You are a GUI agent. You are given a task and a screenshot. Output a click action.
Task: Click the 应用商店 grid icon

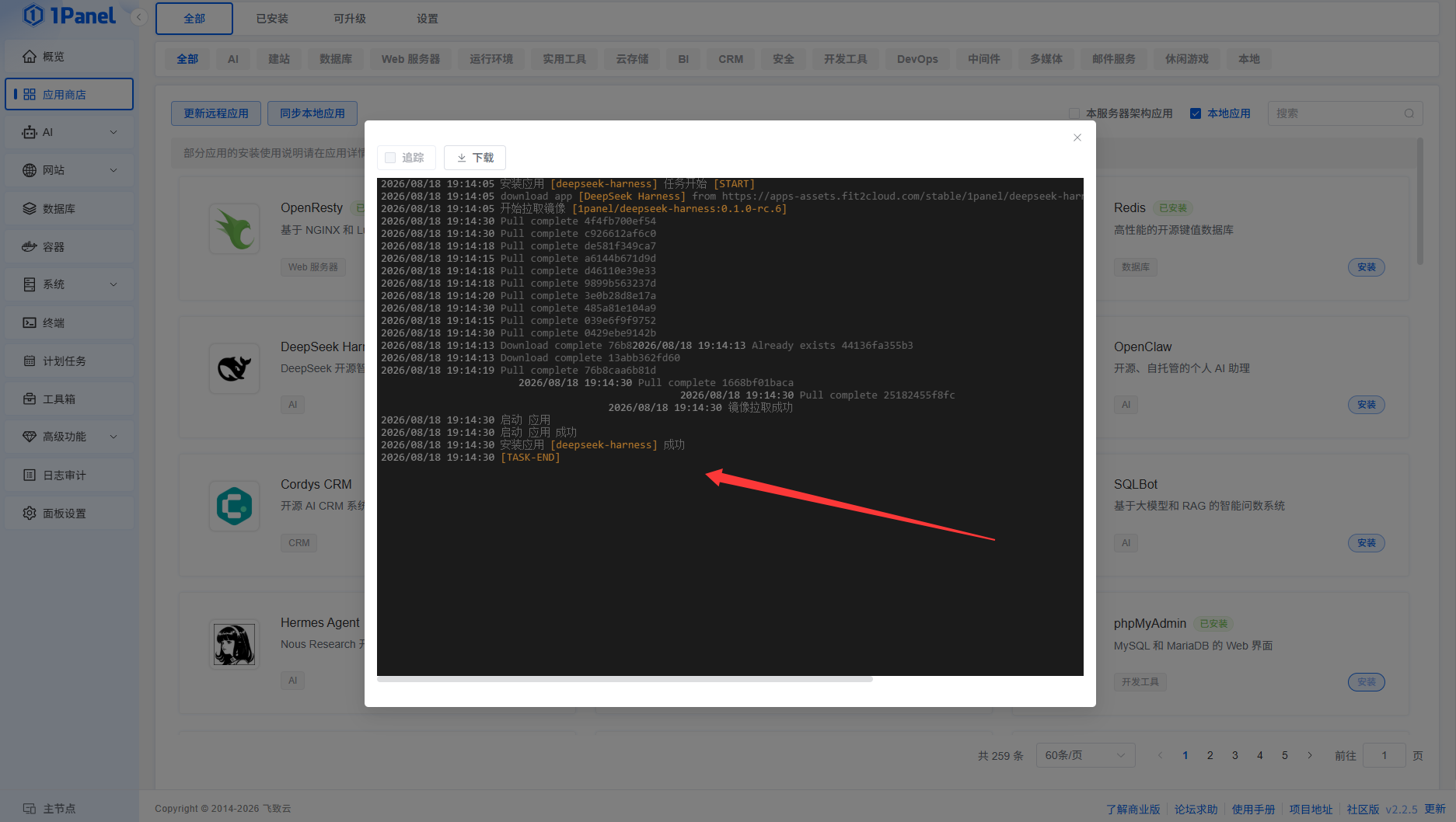point(30,94)
